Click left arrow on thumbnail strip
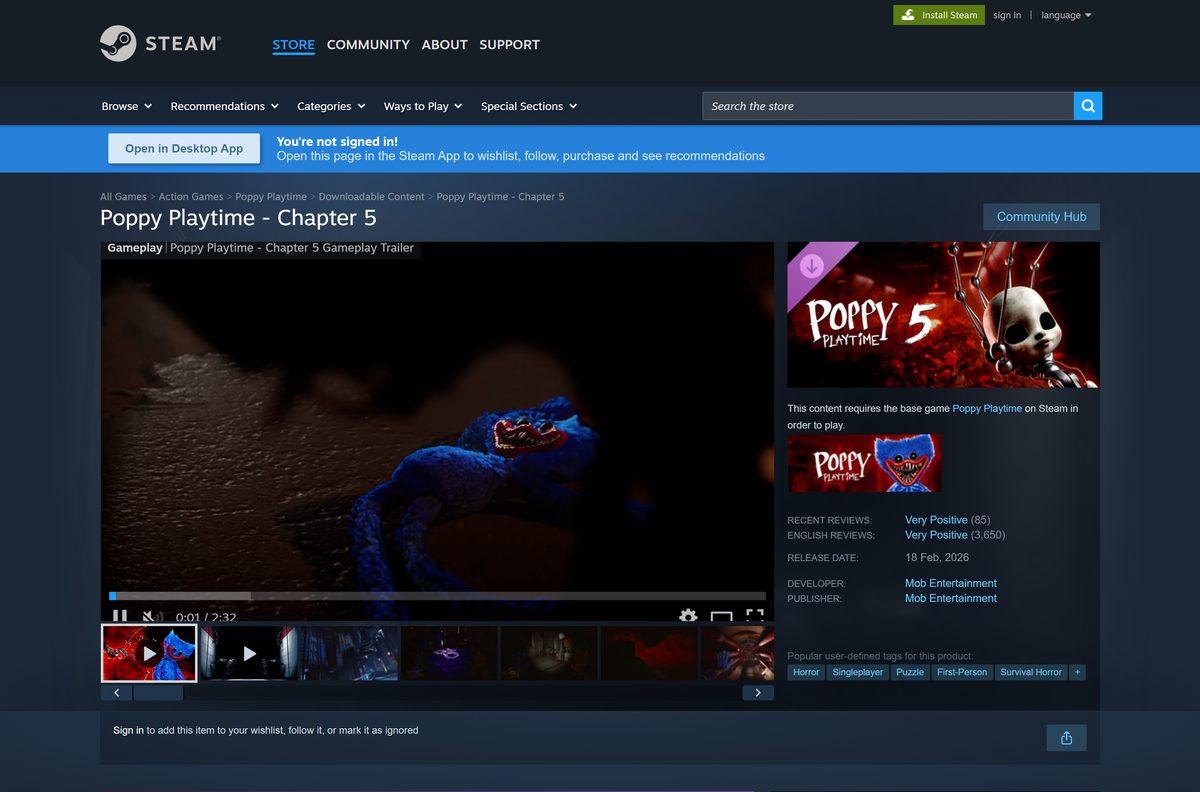 116,692
